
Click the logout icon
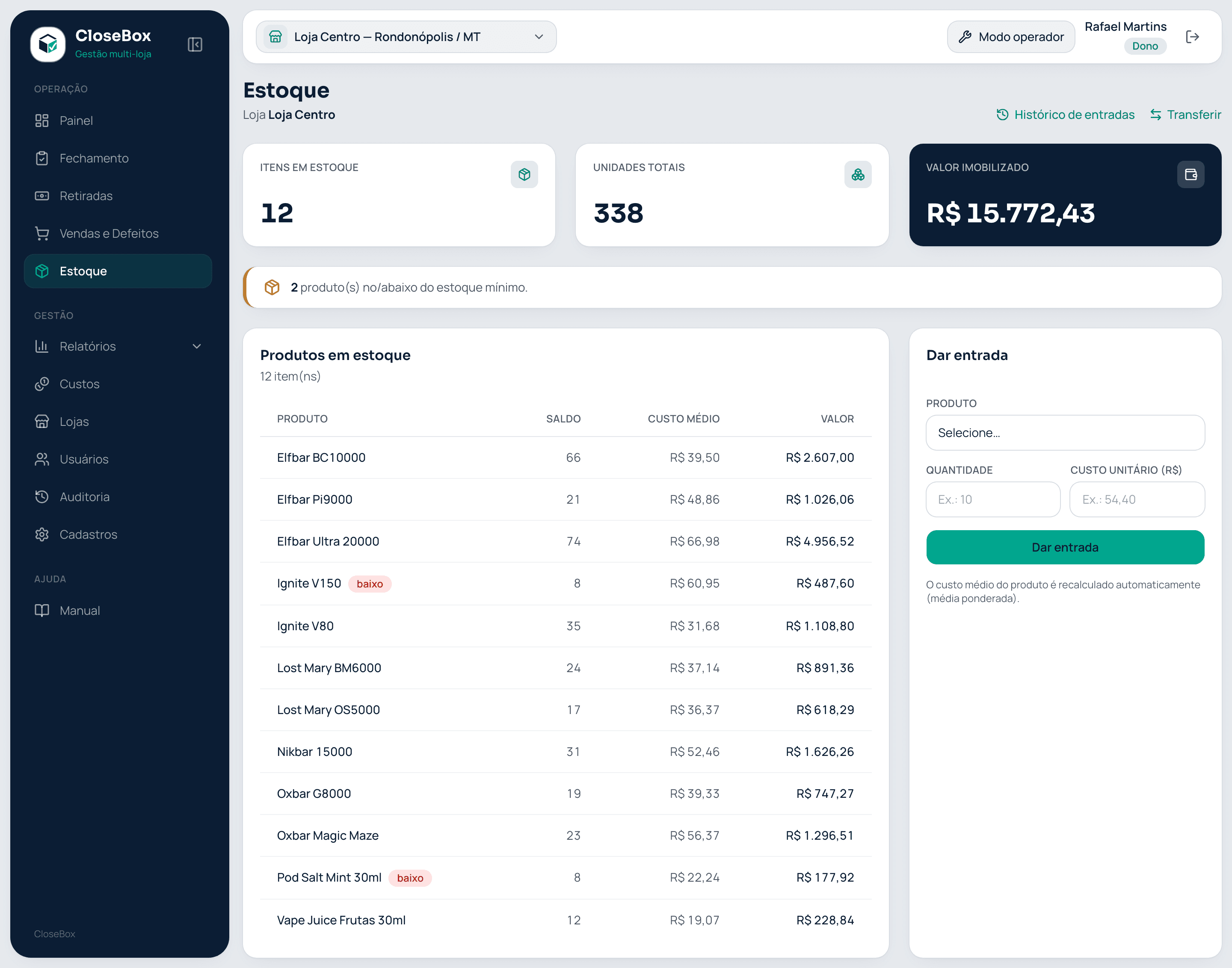point(1192,37)
